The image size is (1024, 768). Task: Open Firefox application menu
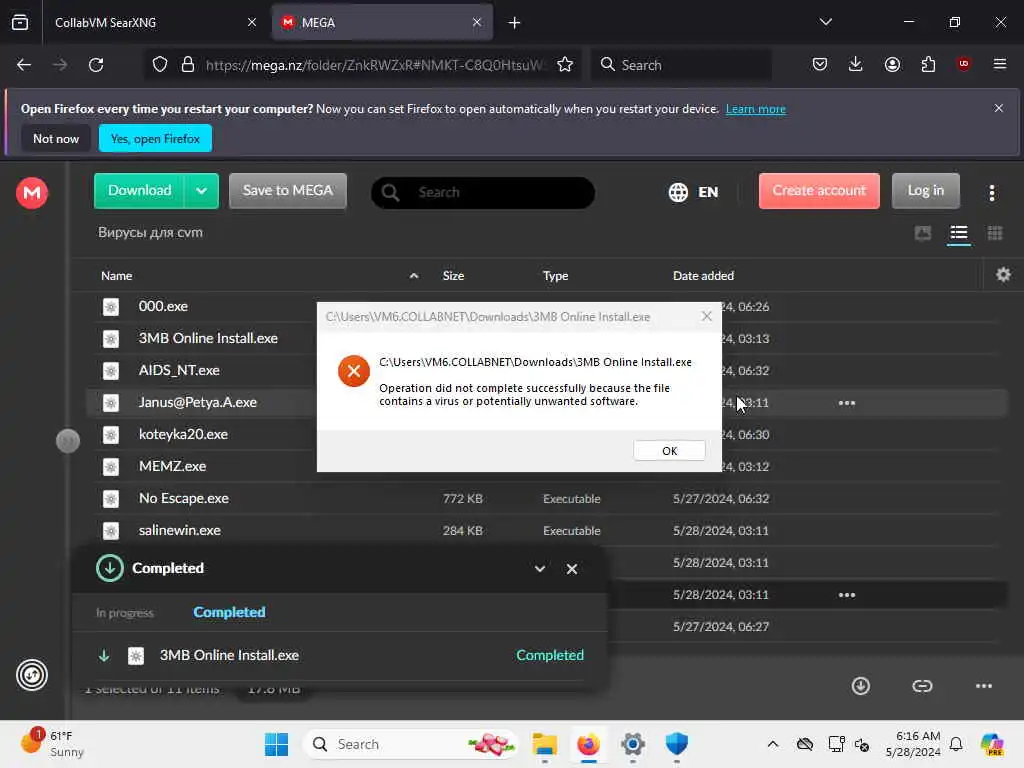999,64
